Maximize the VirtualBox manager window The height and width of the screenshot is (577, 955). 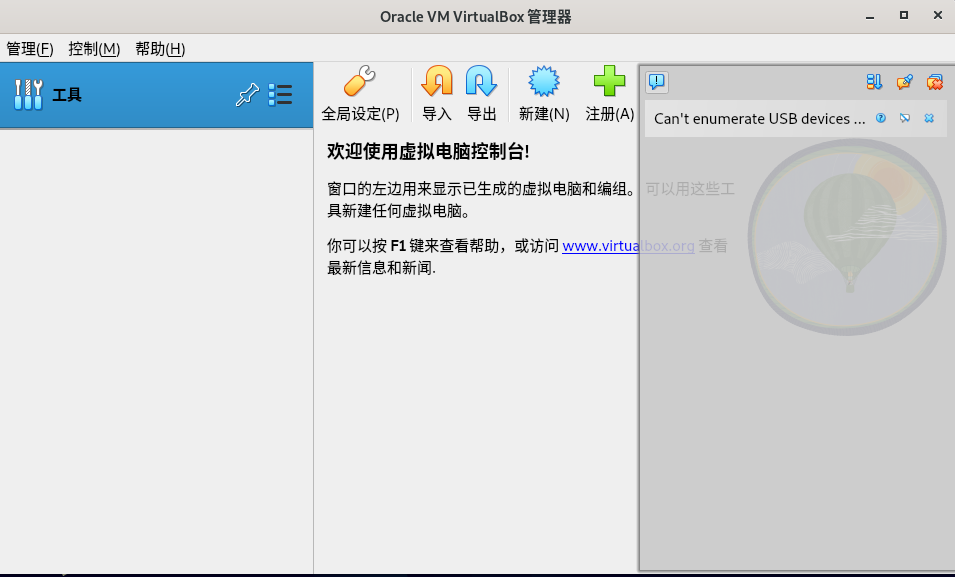click(x=904, y=16)
